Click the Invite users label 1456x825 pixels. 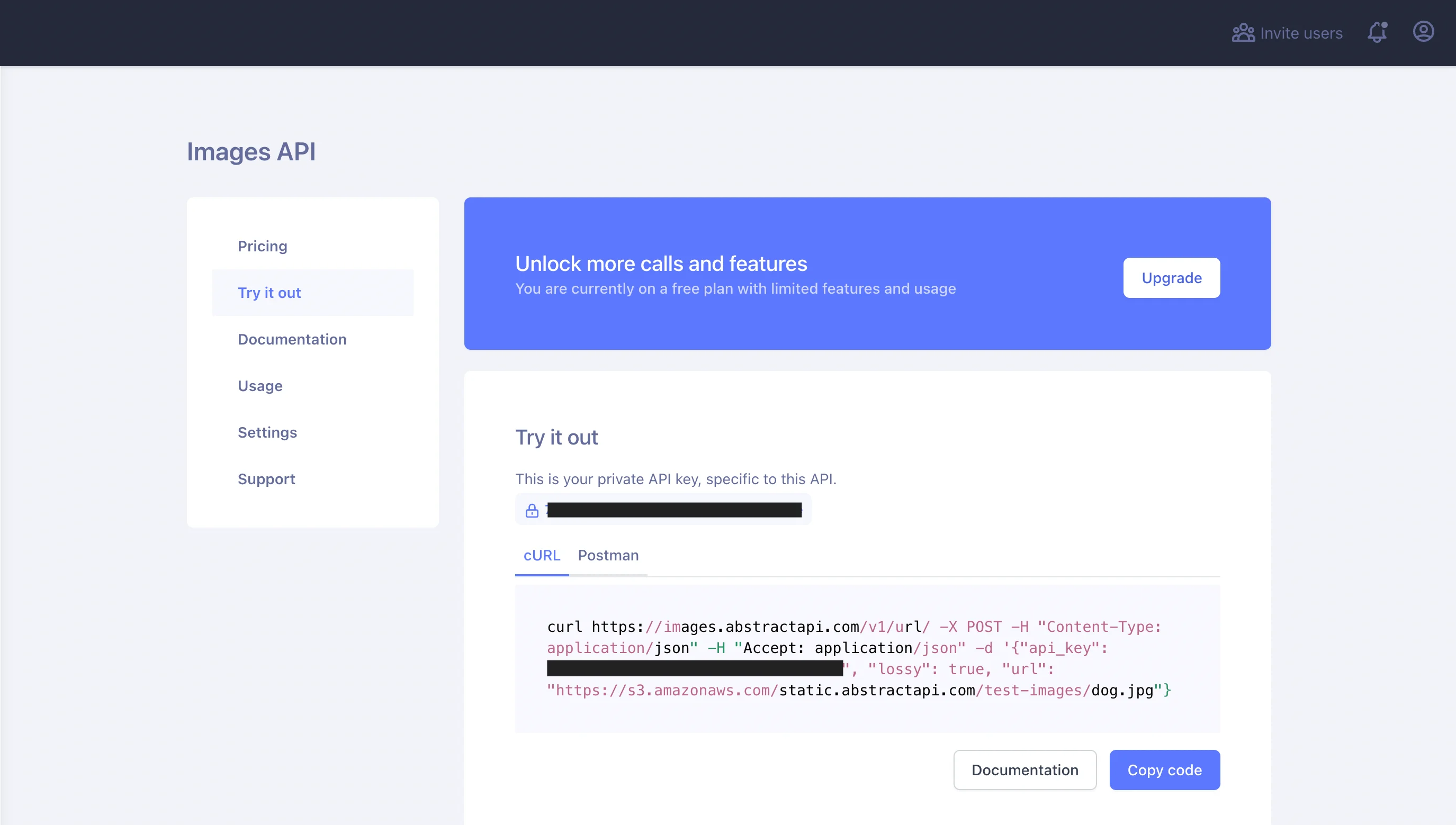[1301, 32]
